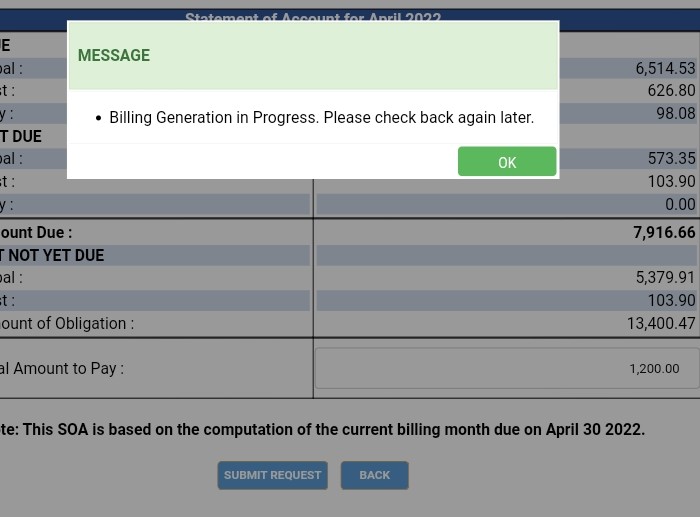Screen dimensions: 700x517
Task: Click the 5,379.91 amount value
Action: coord(665,277)
